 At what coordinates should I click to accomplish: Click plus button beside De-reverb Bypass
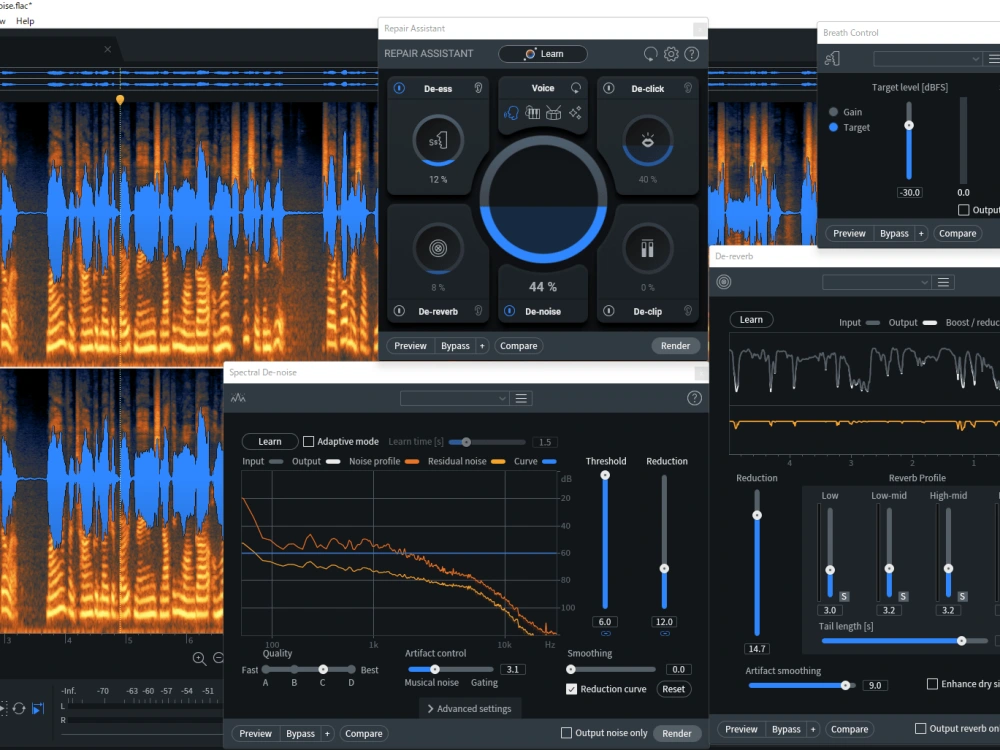click(813, 729)
